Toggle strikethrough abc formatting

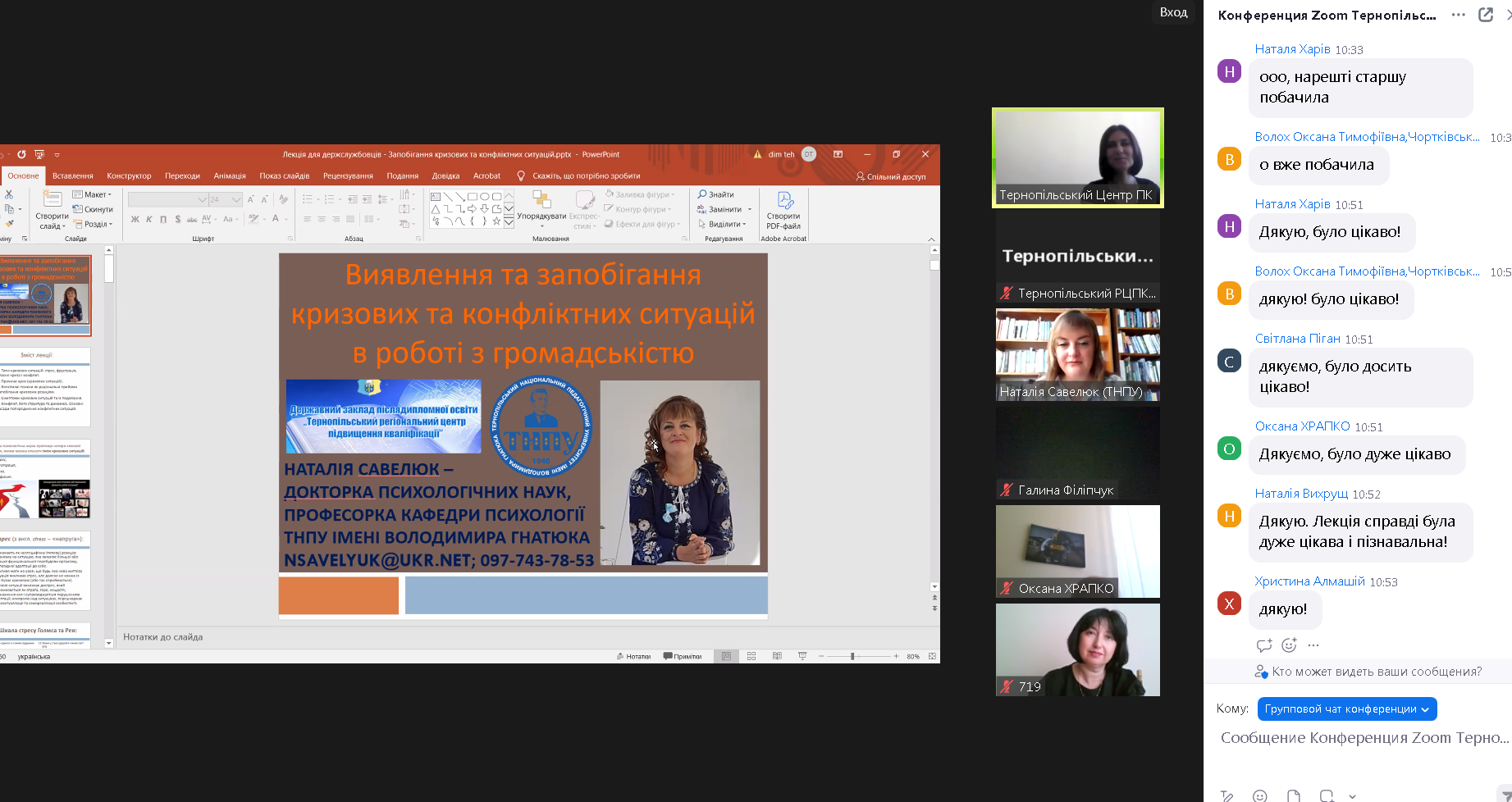click(192, 219)
